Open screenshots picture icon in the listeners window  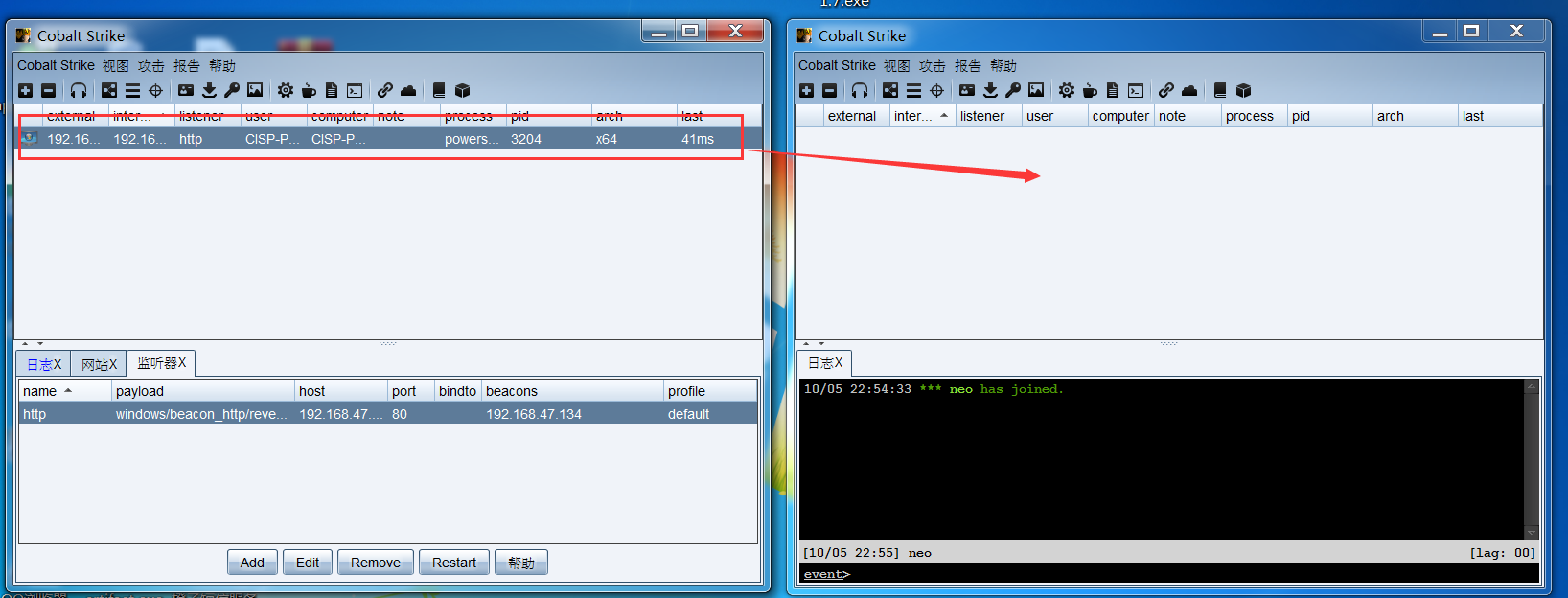click(x=255, y=90)
